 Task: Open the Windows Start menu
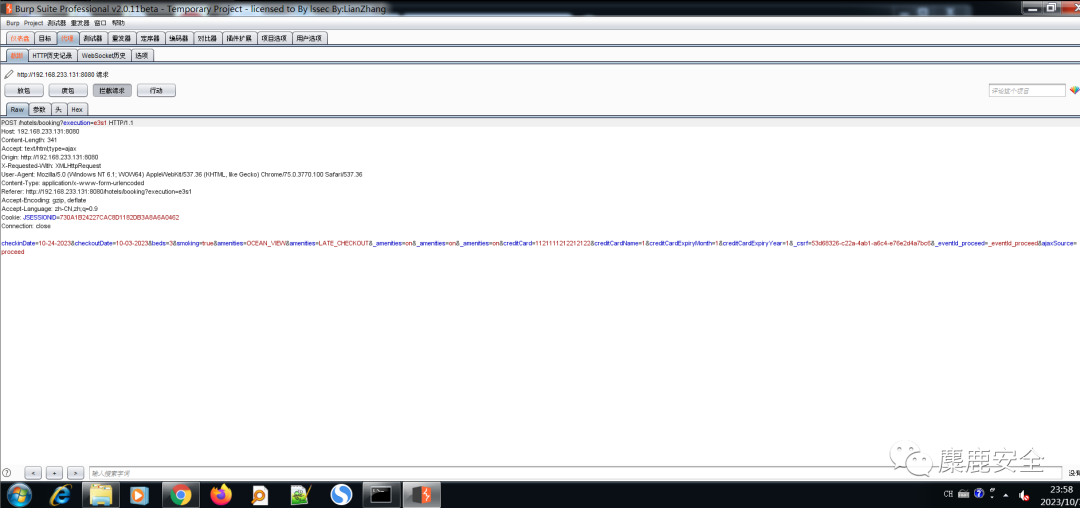click(x=19, y=494)
